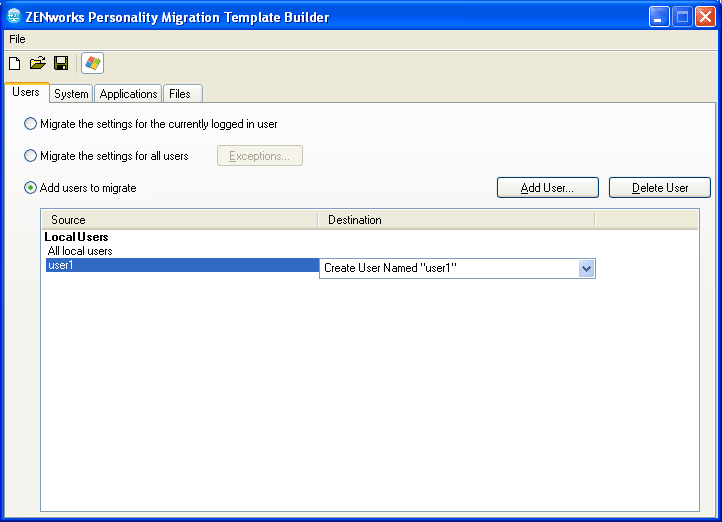Expand the Create User Named dropdown arrow

[586, 268]
